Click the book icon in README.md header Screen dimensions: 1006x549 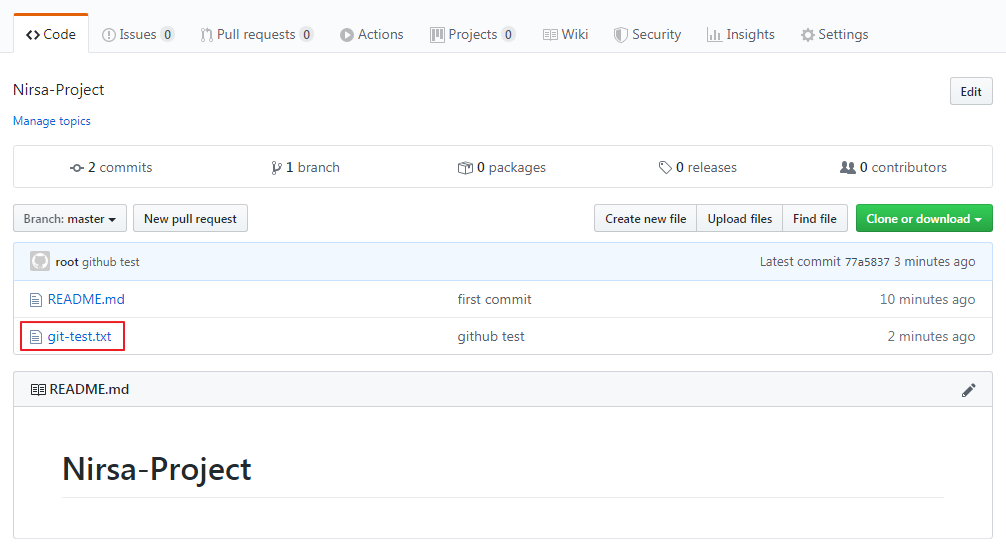click(38, 390)
